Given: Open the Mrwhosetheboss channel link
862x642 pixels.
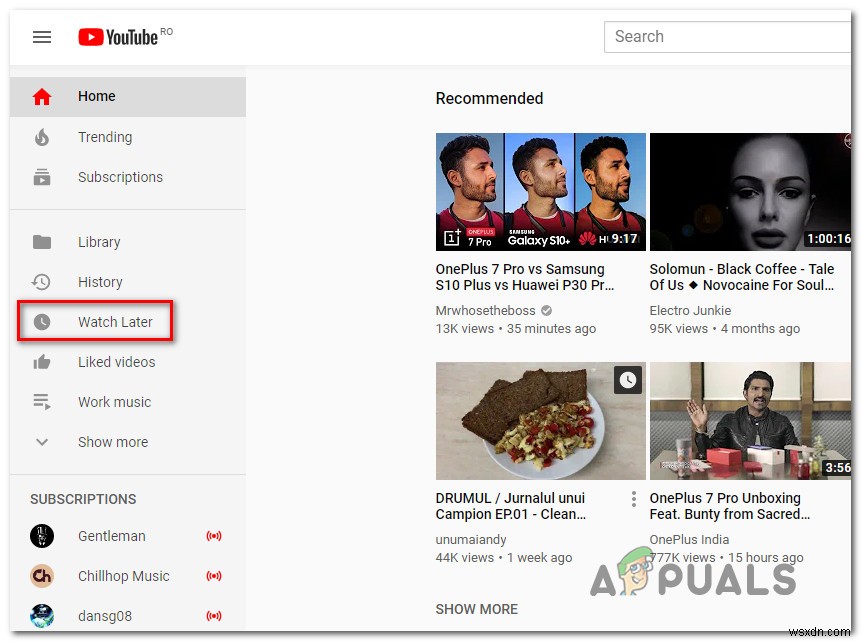Looking at the screenshot, I should point(485,310).
